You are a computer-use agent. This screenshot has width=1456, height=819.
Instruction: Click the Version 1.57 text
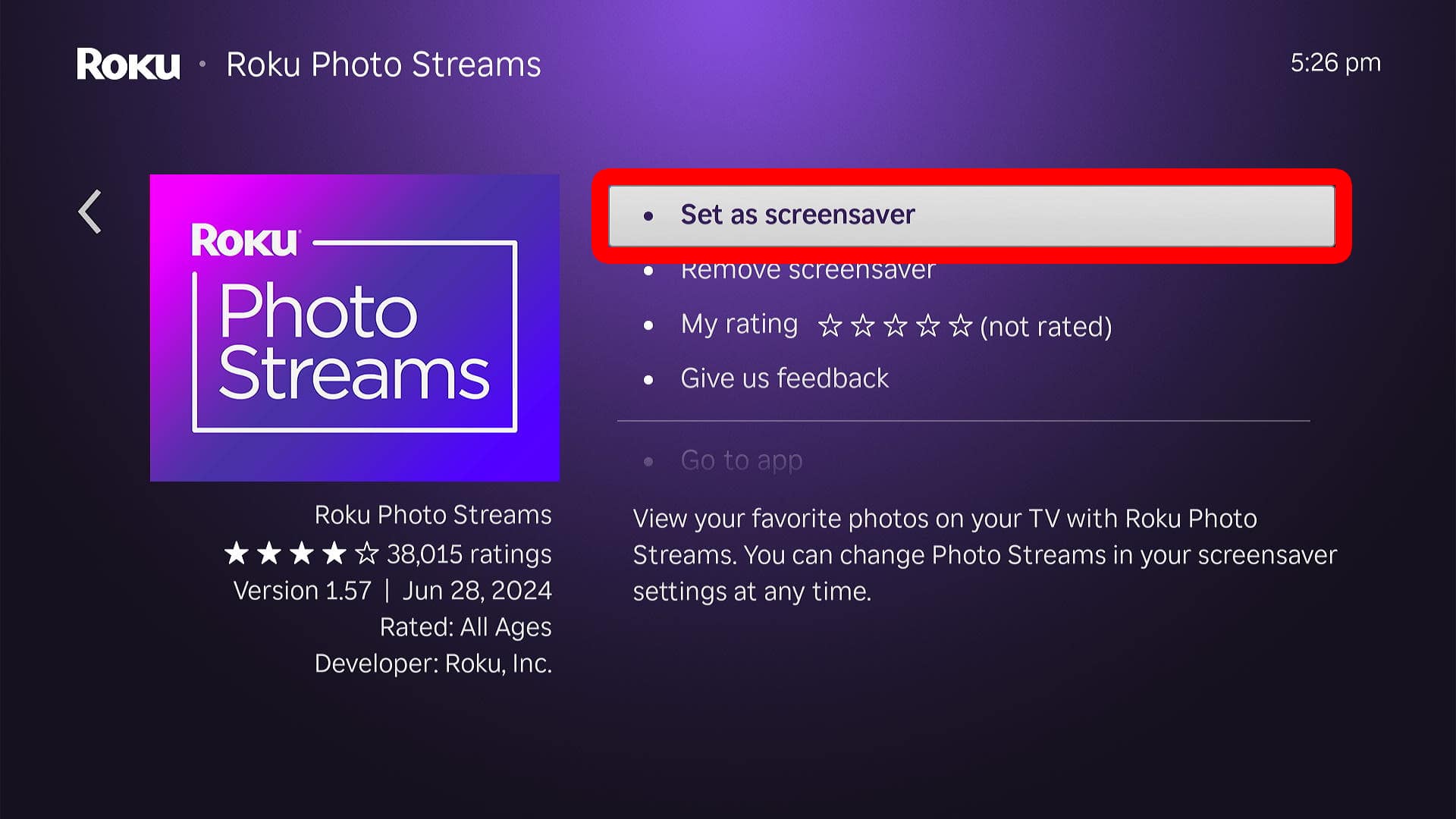302,591
